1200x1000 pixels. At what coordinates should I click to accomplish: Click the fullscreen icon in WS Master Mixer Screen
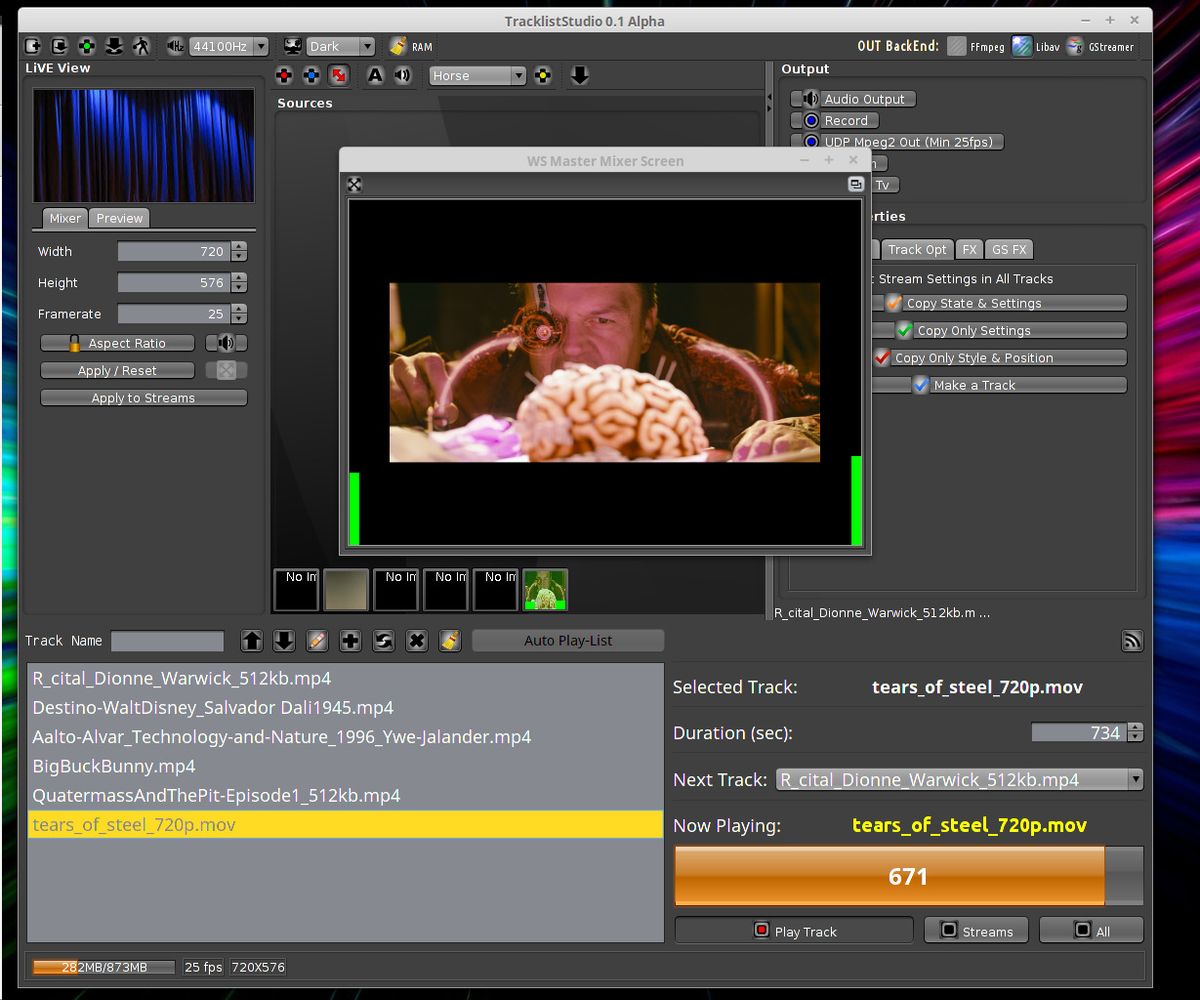click(x=354, y=184)
